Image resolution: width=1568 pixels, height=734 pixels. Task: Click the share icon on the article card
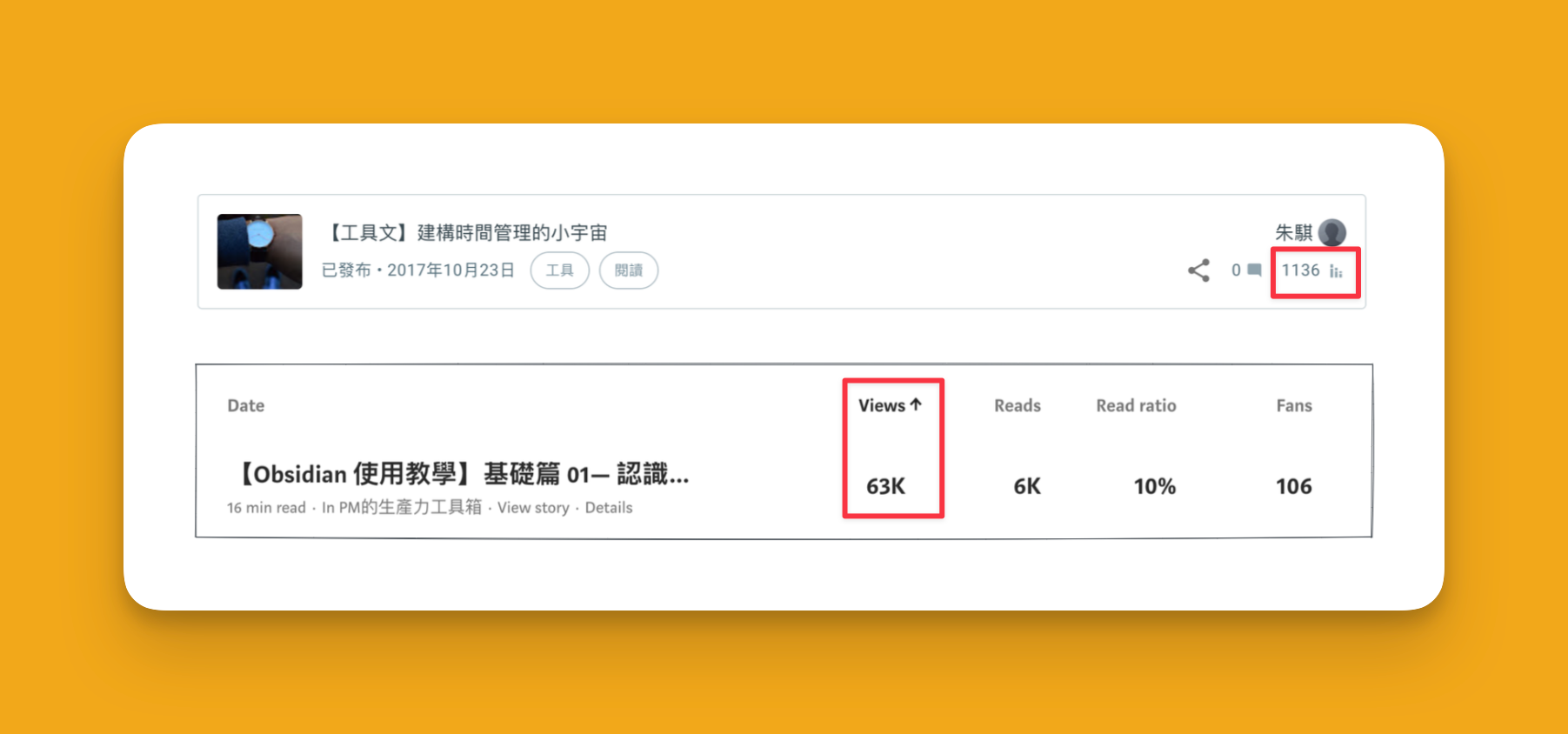pos(1198,270)
